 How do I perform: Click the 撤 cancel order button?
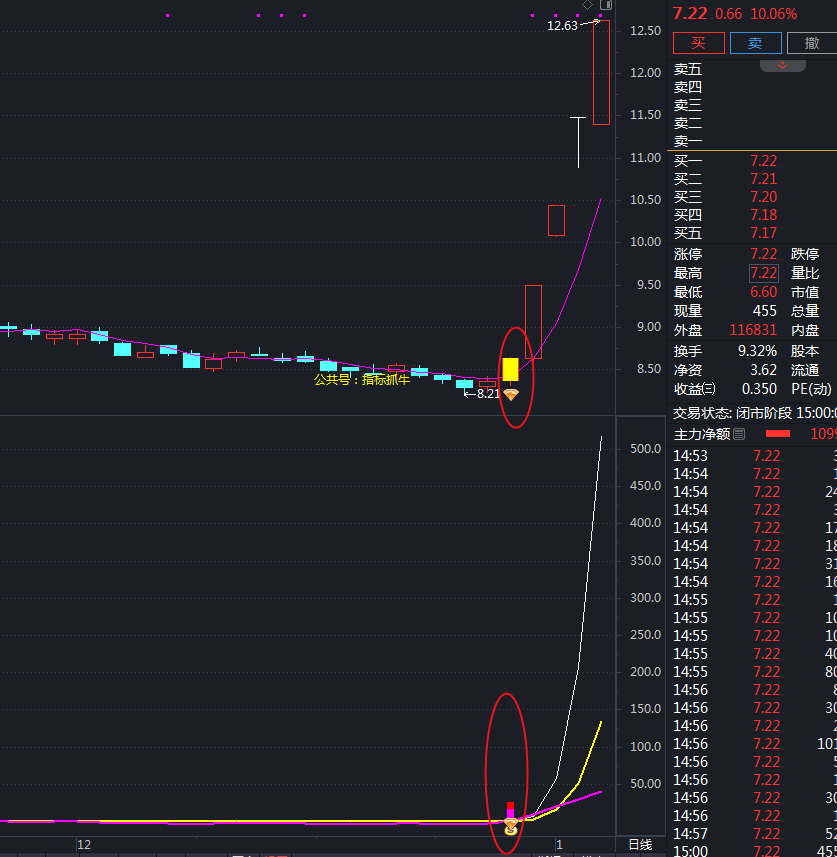pos(812,43)
